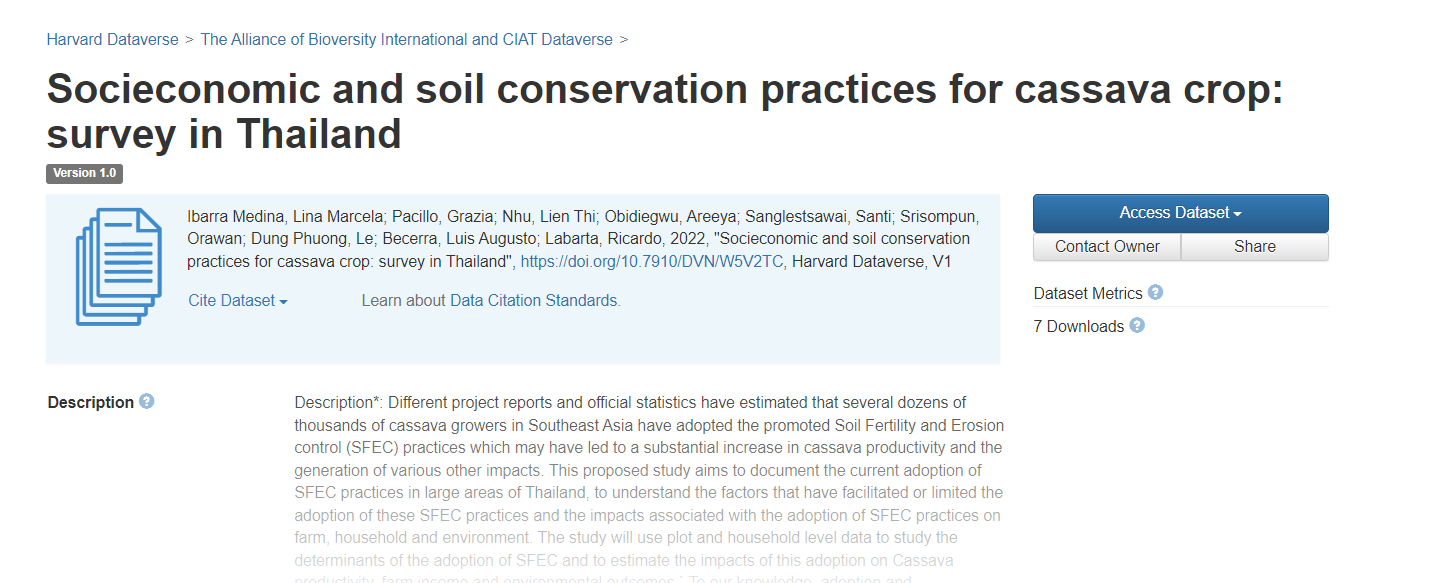Go to Alliance of Bioversity International and CIAT Dataverse
1438x583 pixels.
407,40
